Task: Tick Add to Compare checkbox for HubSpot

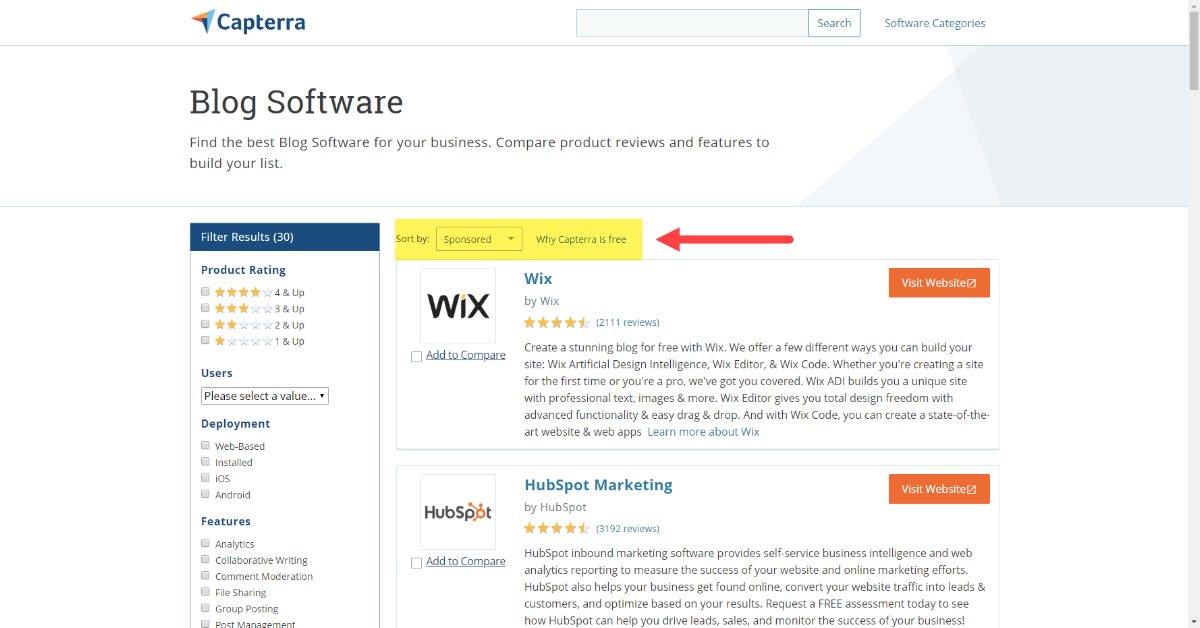Action: 416,563
